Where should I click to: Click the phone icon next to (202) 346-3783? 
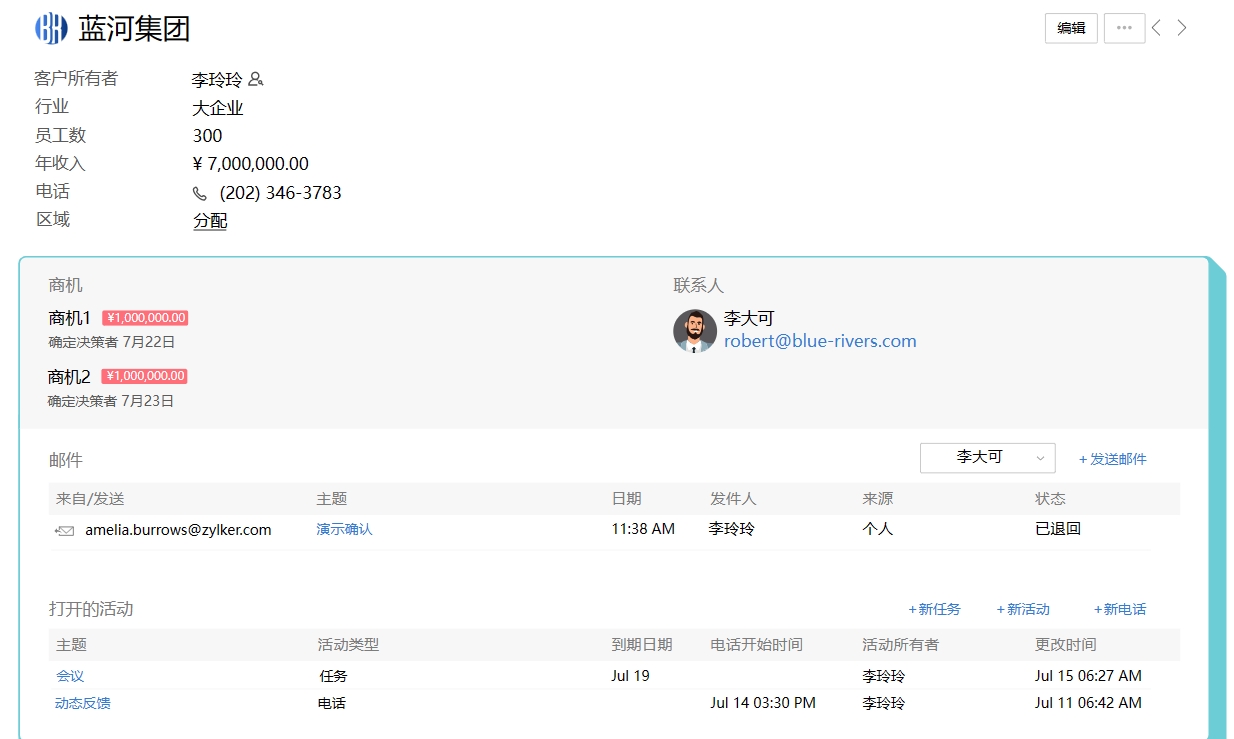pos(200,194)
